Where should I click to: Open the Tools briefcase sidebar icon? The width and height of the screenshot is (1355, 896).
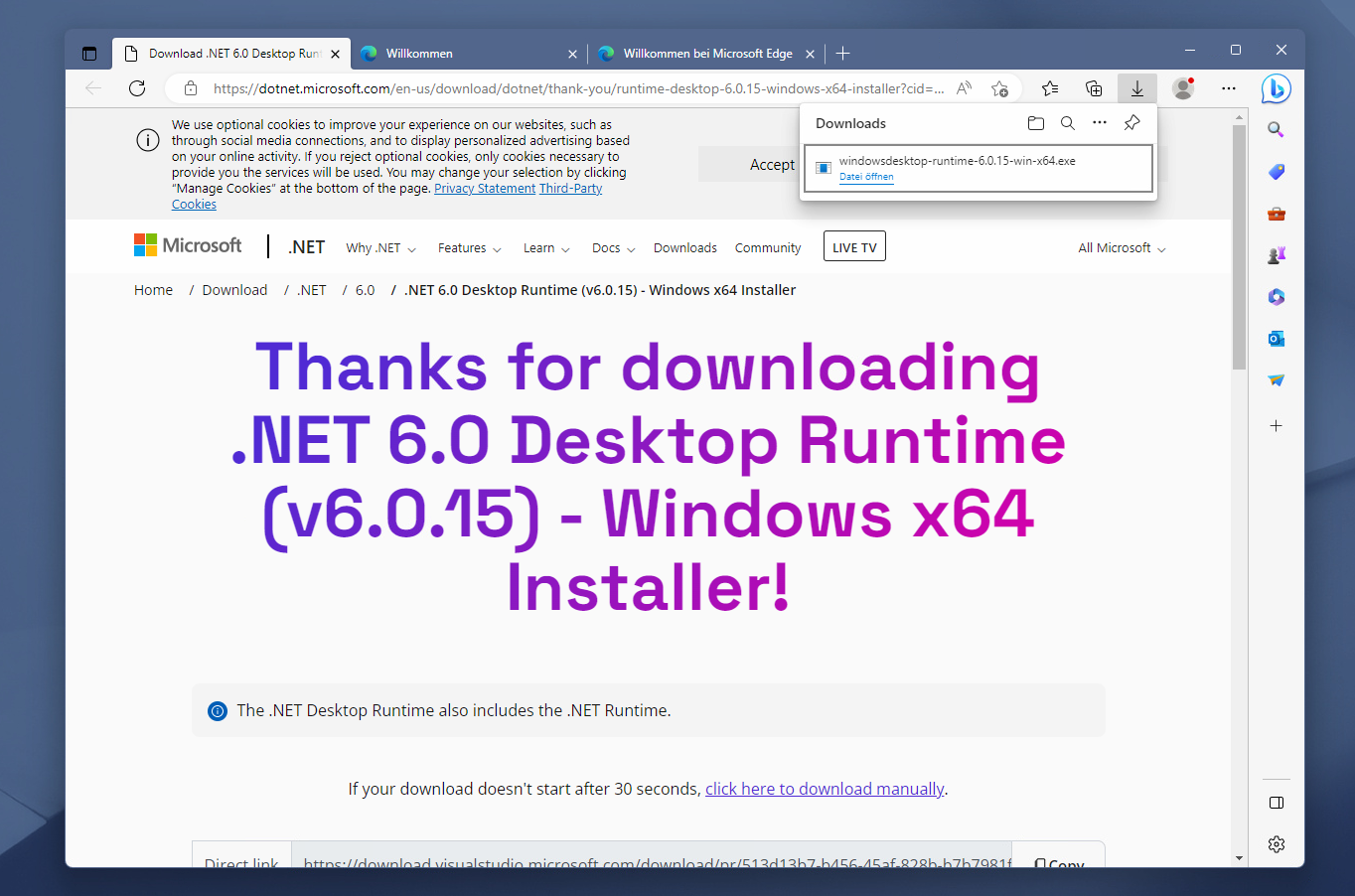click(1277, 214)
